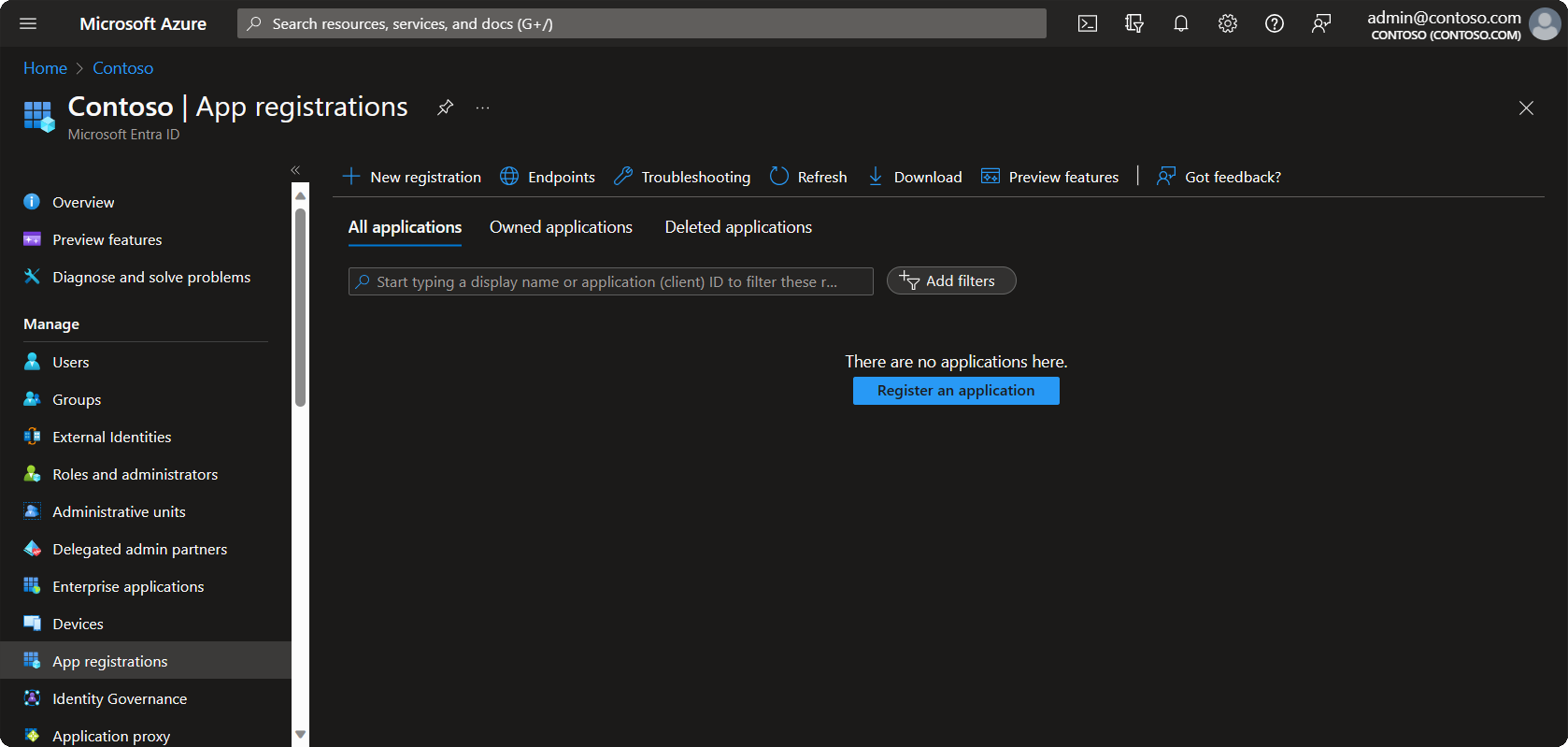Open Cloud Shell from the top bar
The image size is (1568, 747).
(1088, 23)
